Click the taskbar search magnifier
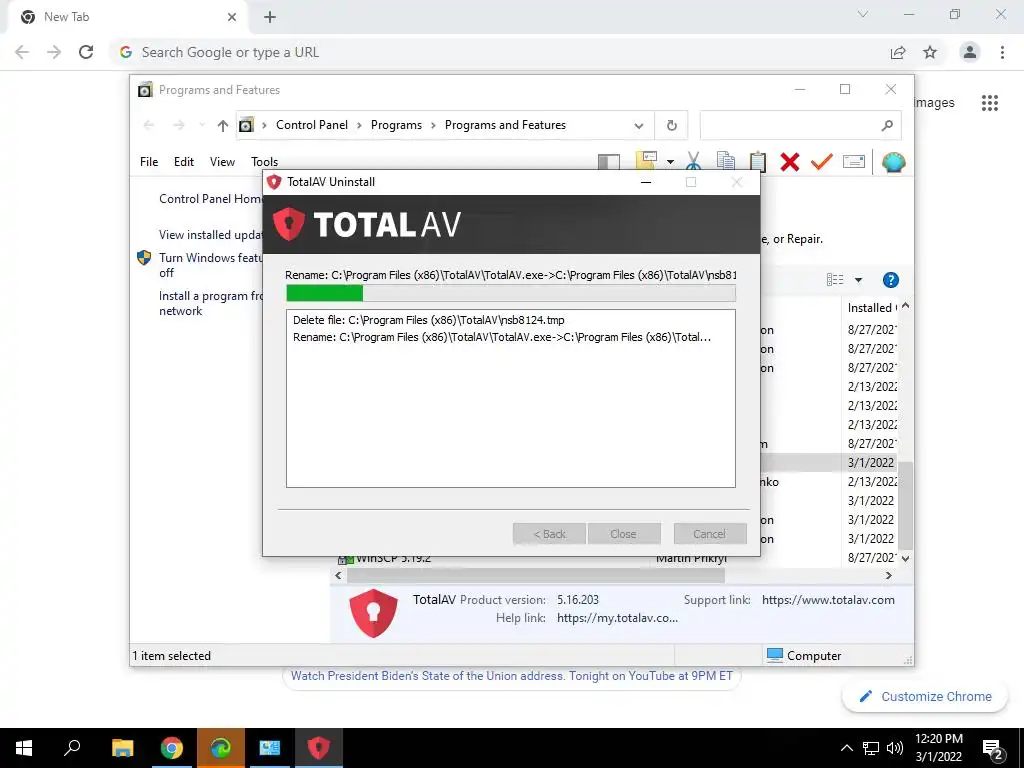Image resolution: width=1024 pixels, height=768 pixels. (x=72, y=748)
